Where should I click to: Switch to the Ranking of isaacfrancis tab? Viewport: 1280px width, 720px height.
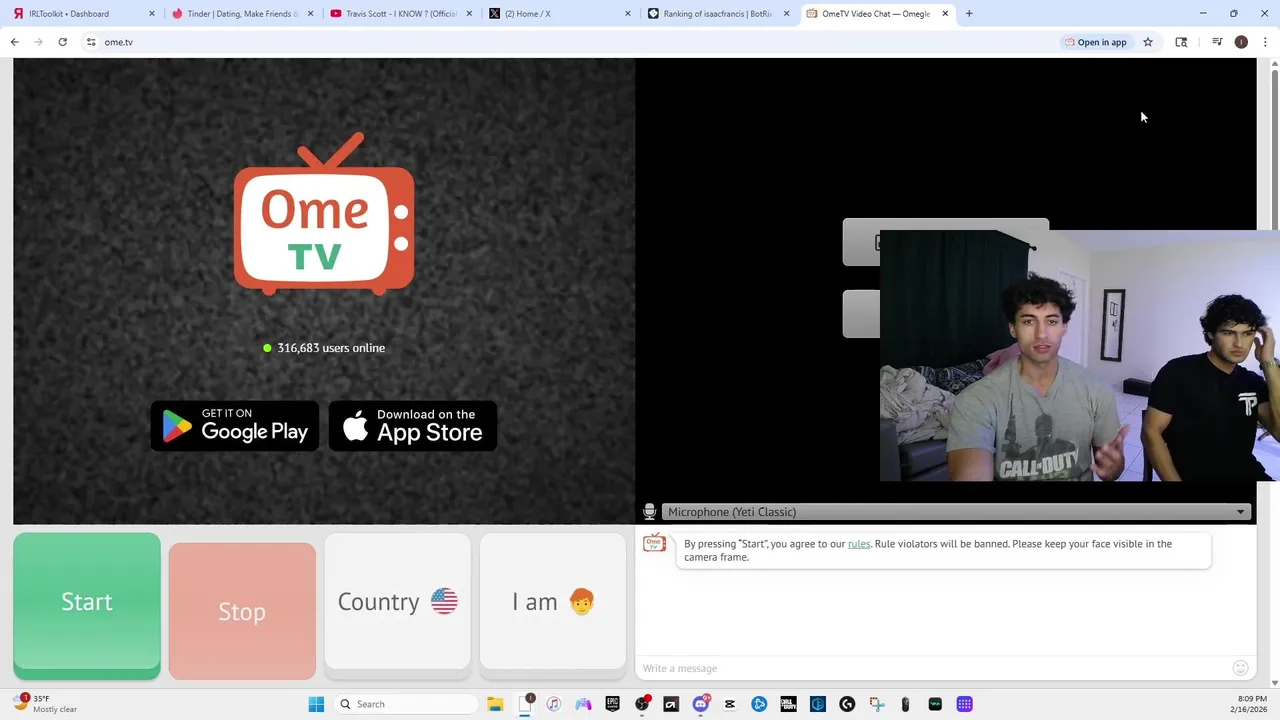coord(717,14)
